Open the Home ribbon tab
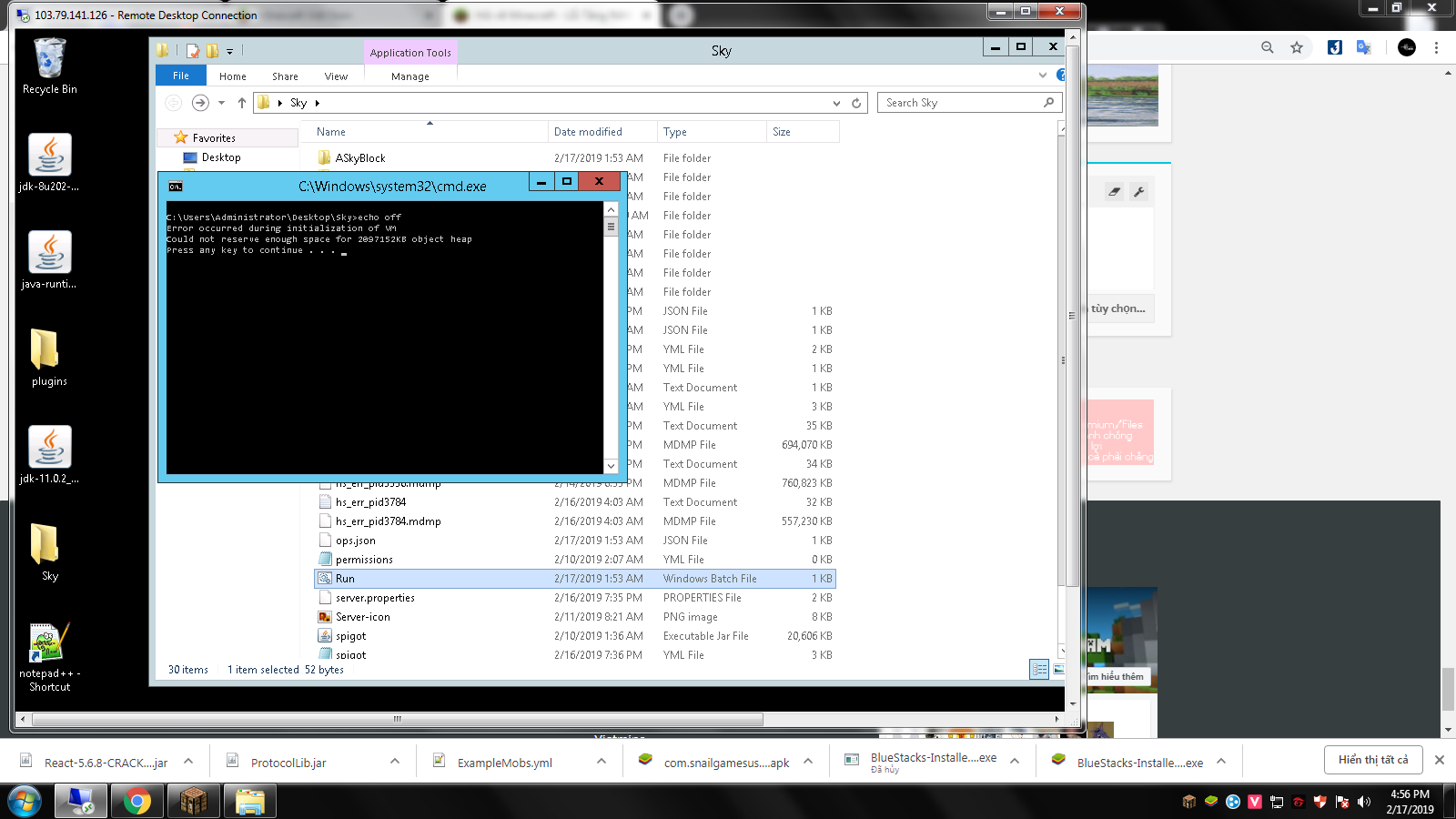This screenshot has width=1456, height=819. coord(232,76)
